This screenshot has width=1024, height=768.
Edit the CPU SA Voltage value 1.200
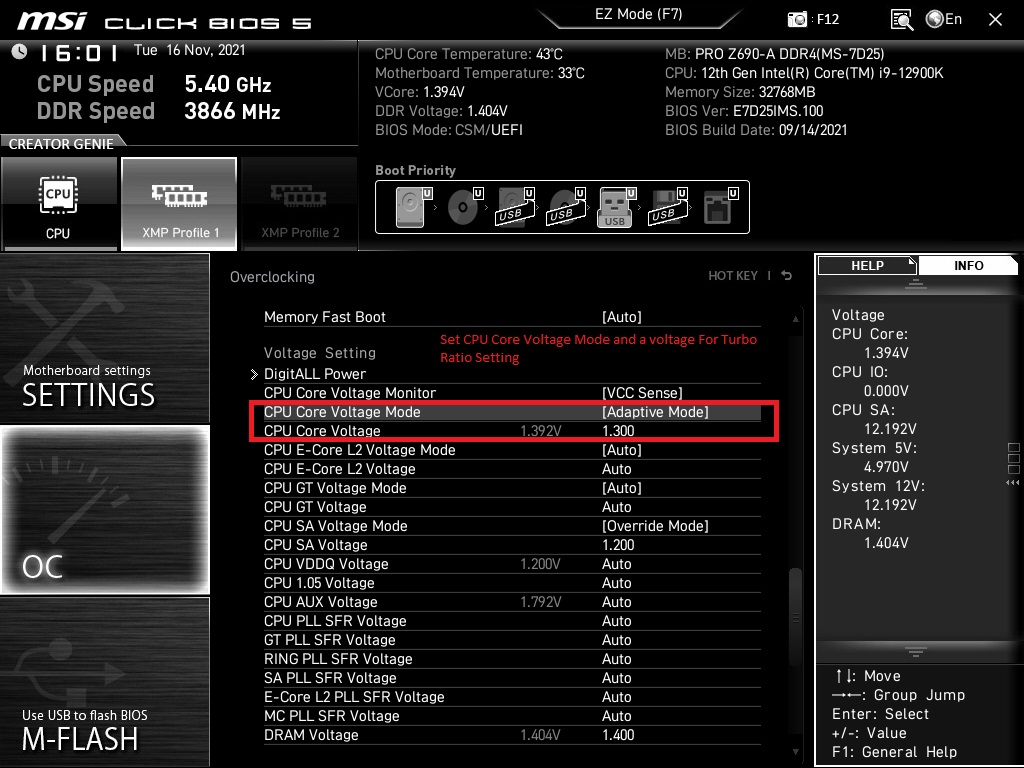pos(618,544)
